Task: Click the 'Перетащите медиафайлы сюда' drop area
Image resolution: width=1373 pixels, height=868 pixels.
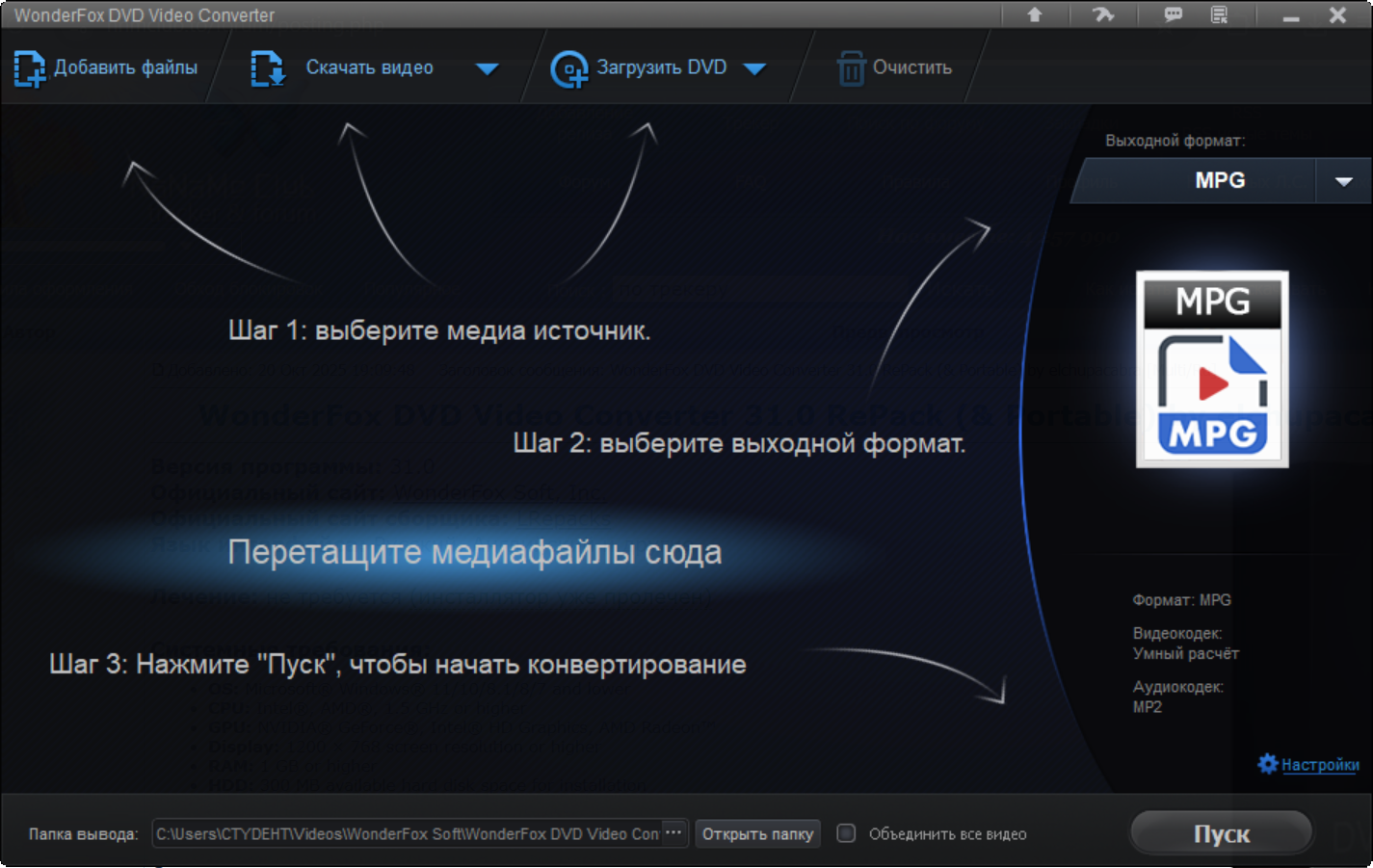Action: [474, 553]
